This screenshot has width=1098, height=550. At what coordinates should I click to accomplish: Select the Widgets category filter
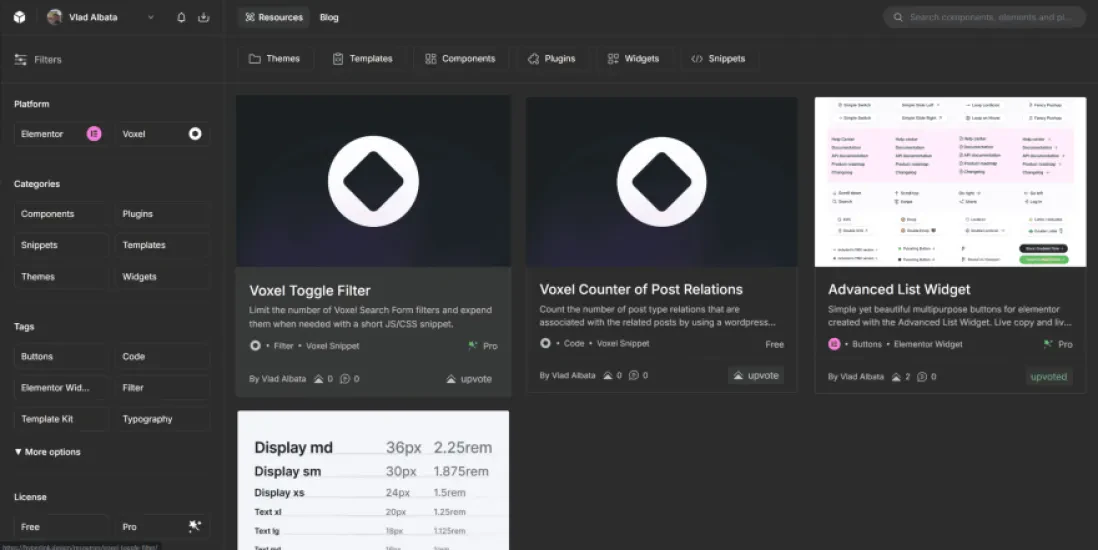point(162,277)
